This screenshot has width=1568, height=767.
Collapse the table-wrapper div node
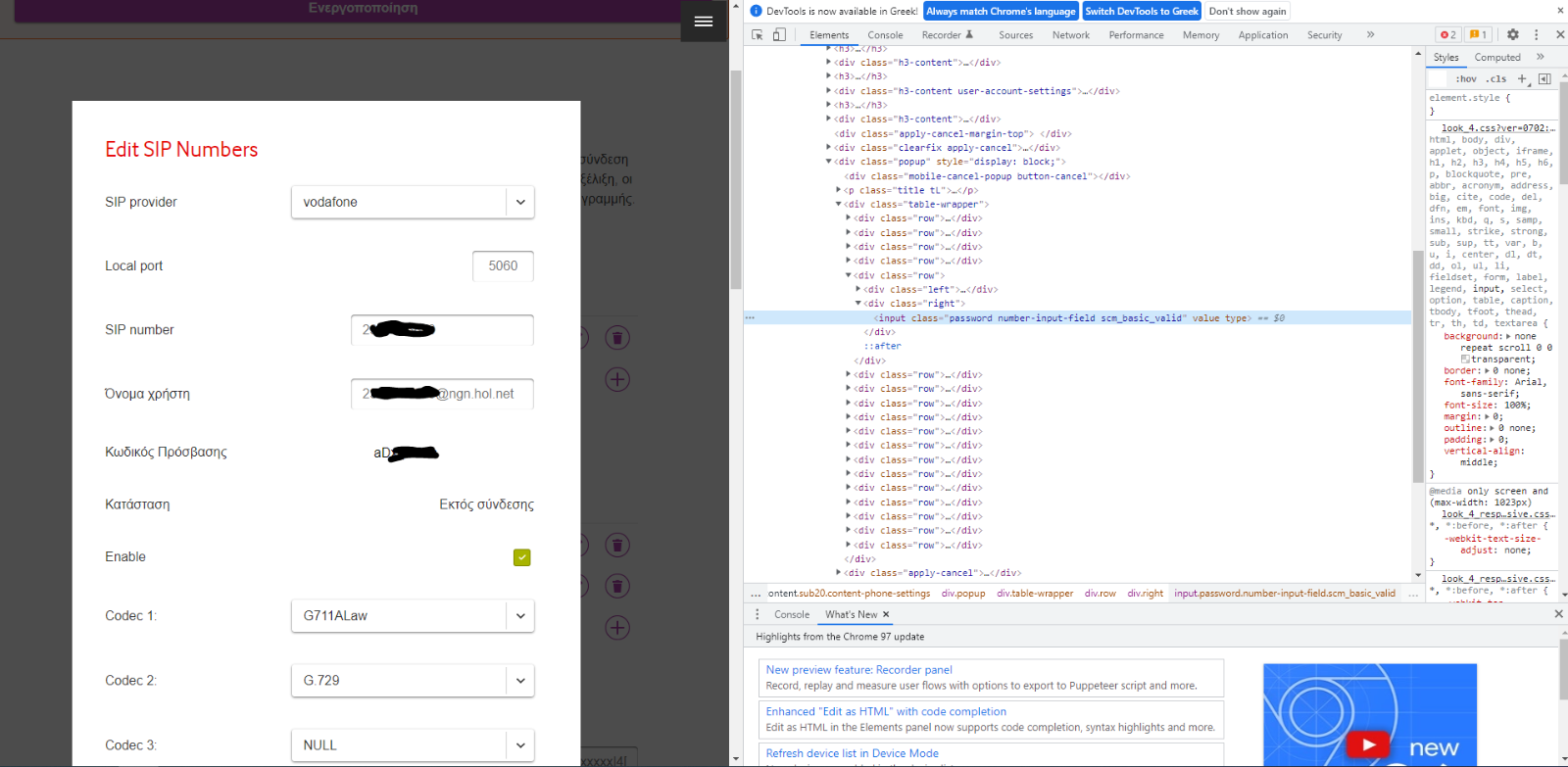click(839, 204)
